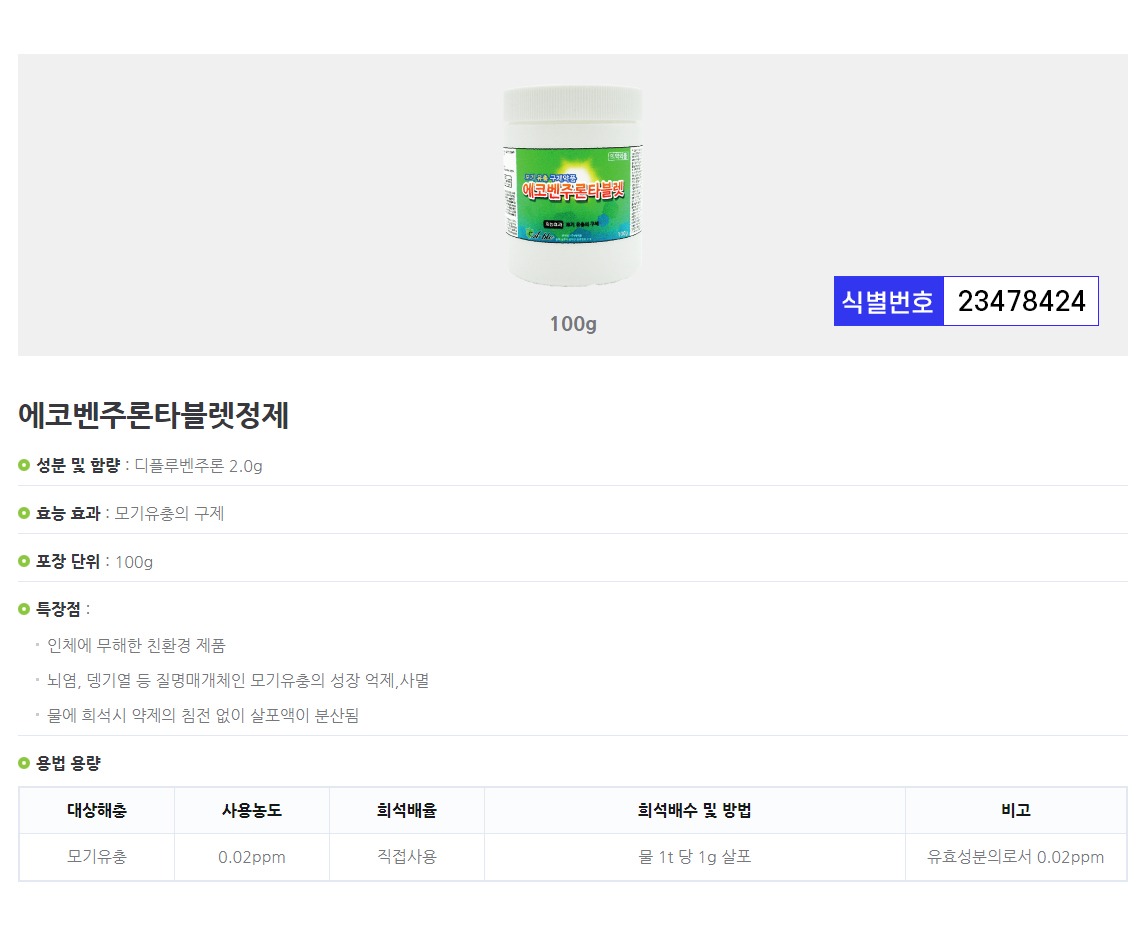Click the 디플루벤주론 2.0g ingredient text
Screen dimensions: 1147x950
click(x=199, y=465)
